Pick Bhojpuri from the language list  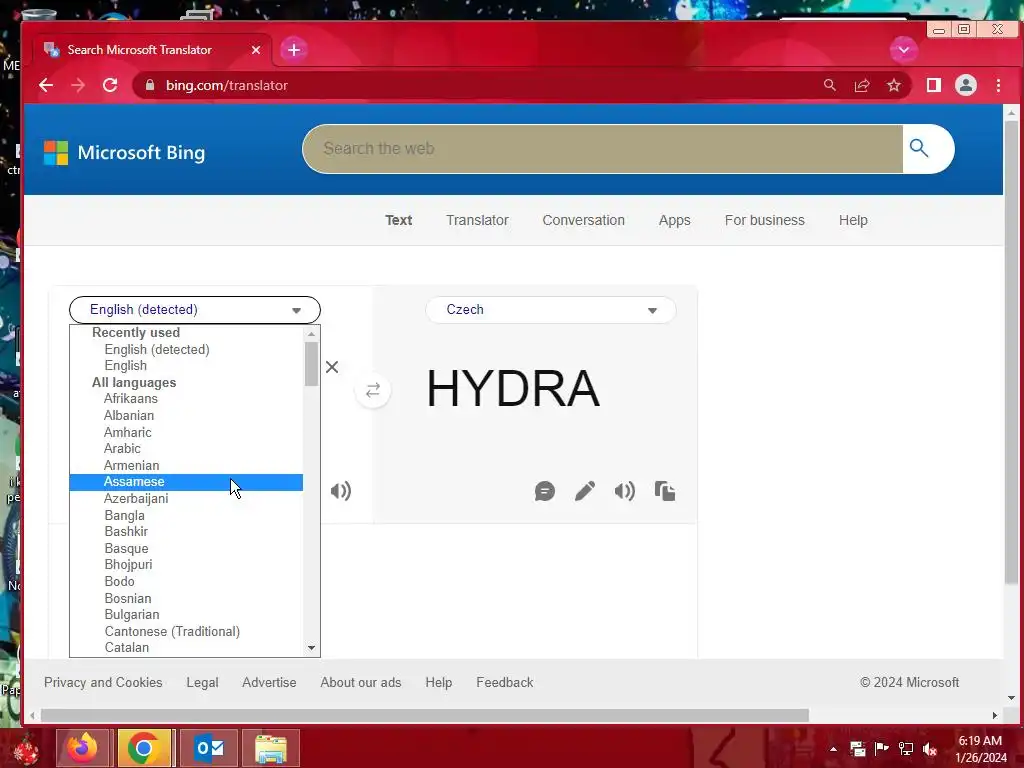coord(186,565)
